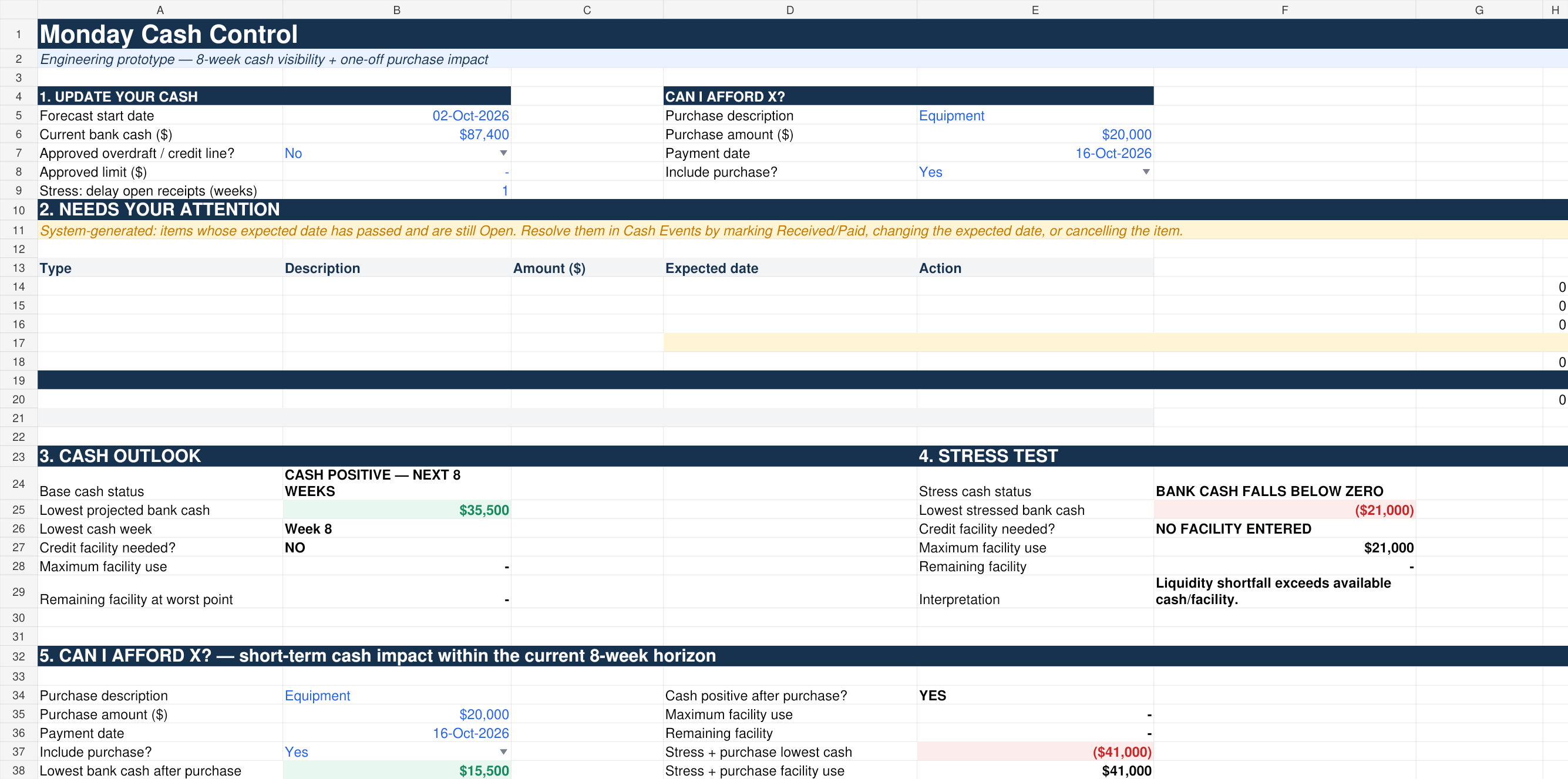Click the Forecast start date value 02-Oct-2026

point(470,116)
